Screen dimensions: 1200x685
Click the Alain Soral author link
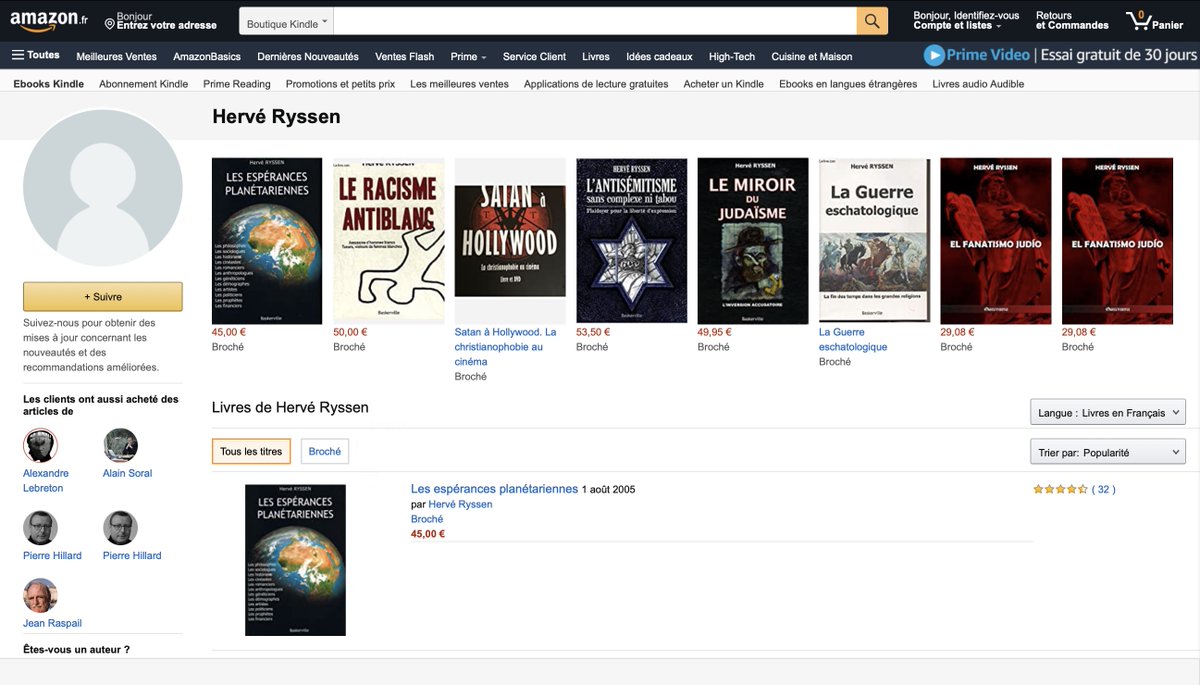[x=127, y=473]
